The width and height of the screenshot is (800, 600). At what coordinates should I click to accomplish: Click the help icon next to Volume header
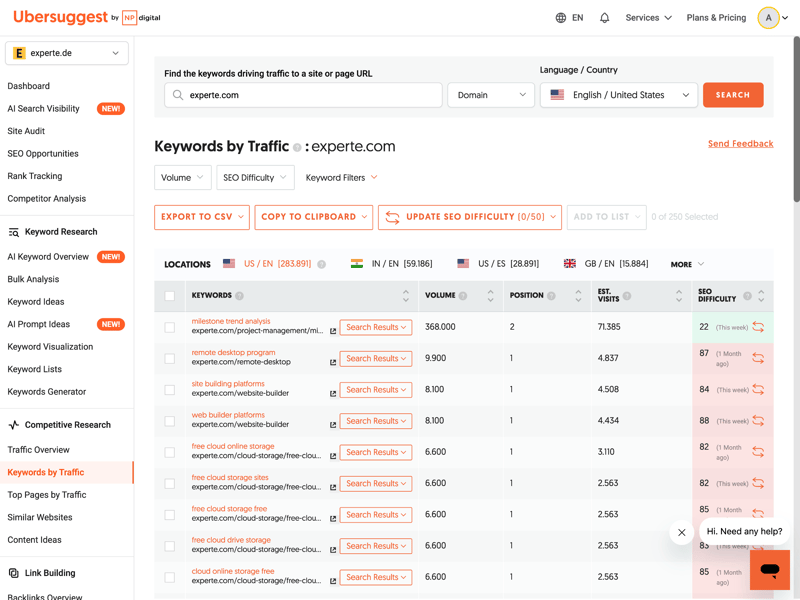(x=463, y=296)
